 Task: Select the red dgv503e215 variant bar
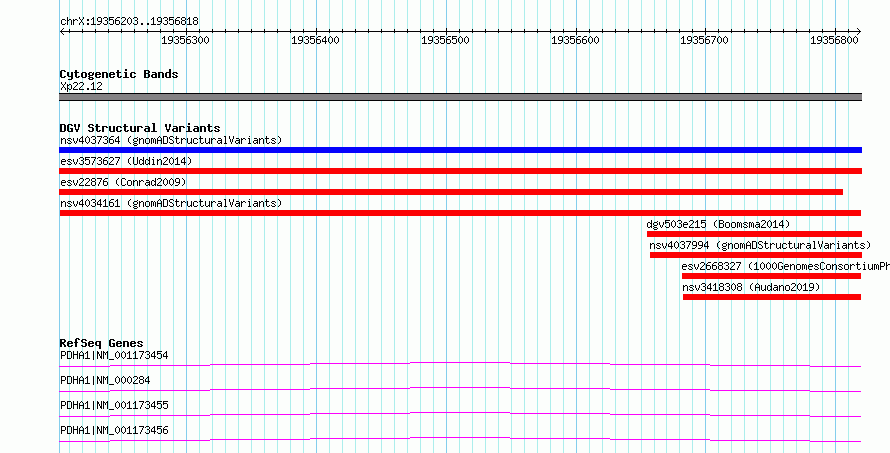754,234
